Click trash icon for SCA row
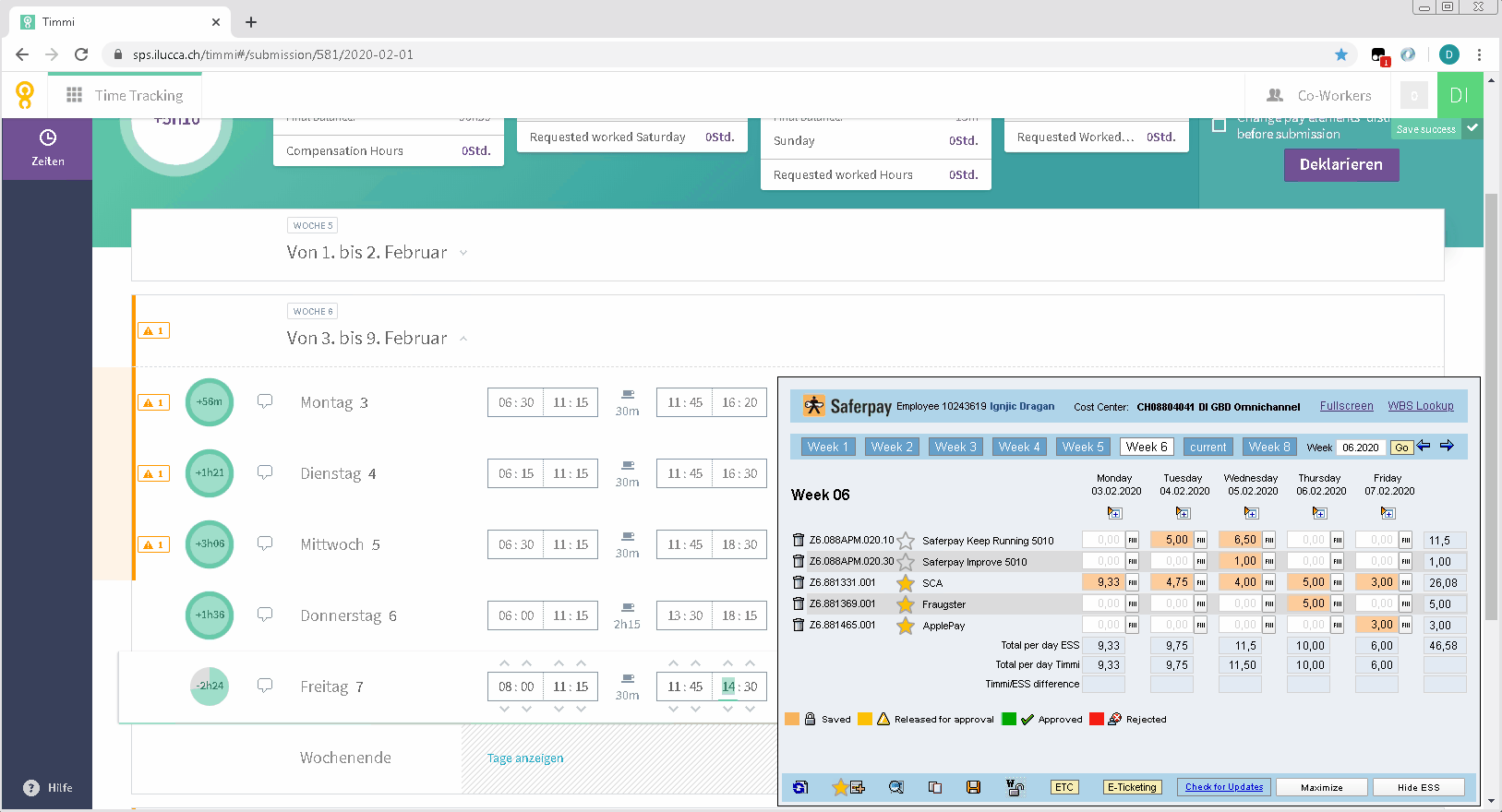Image resolution: width=1502 pixels, height=812 pixels. (799, 582)
